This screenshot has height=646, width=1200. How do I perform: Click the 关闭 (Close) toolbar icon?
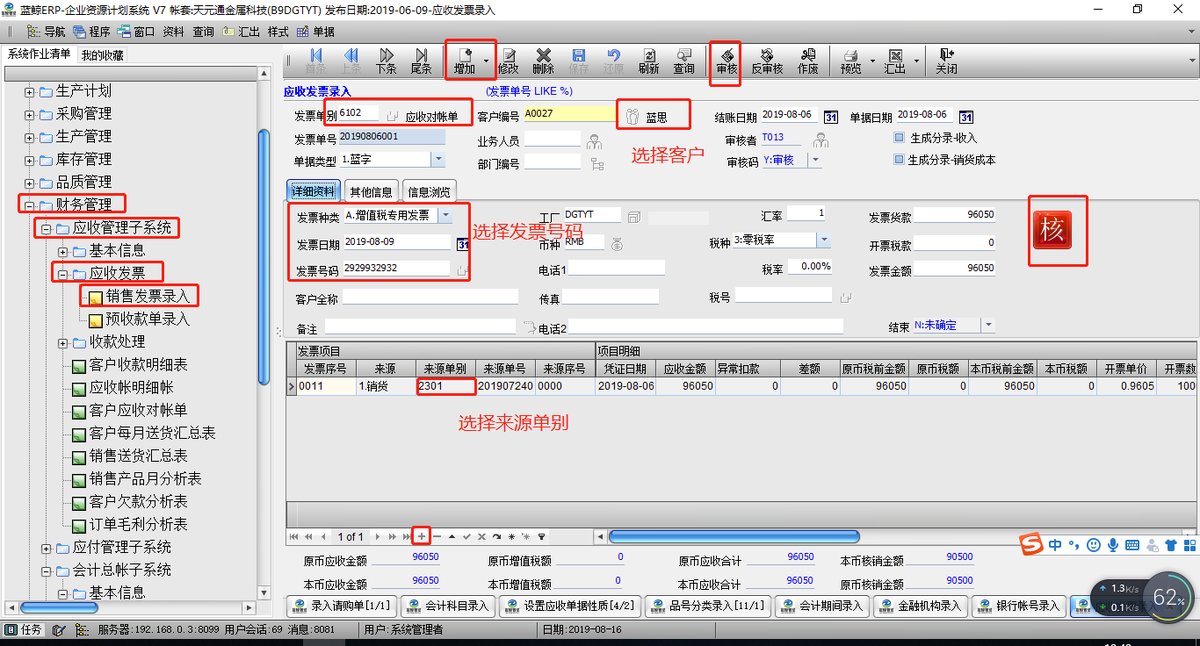pos(946,60)
